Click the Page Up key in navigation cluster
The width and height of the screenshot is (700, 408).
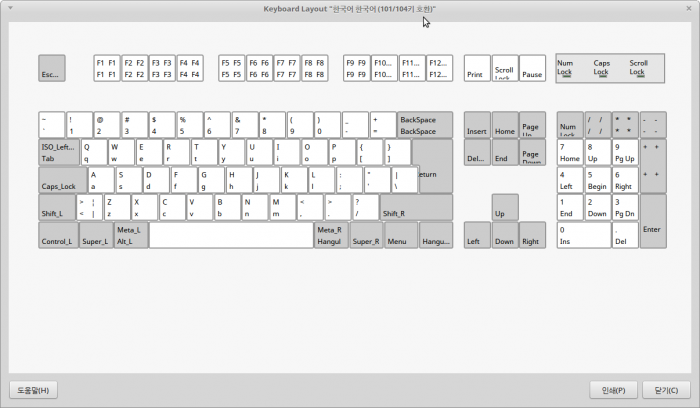click(532, 125)
